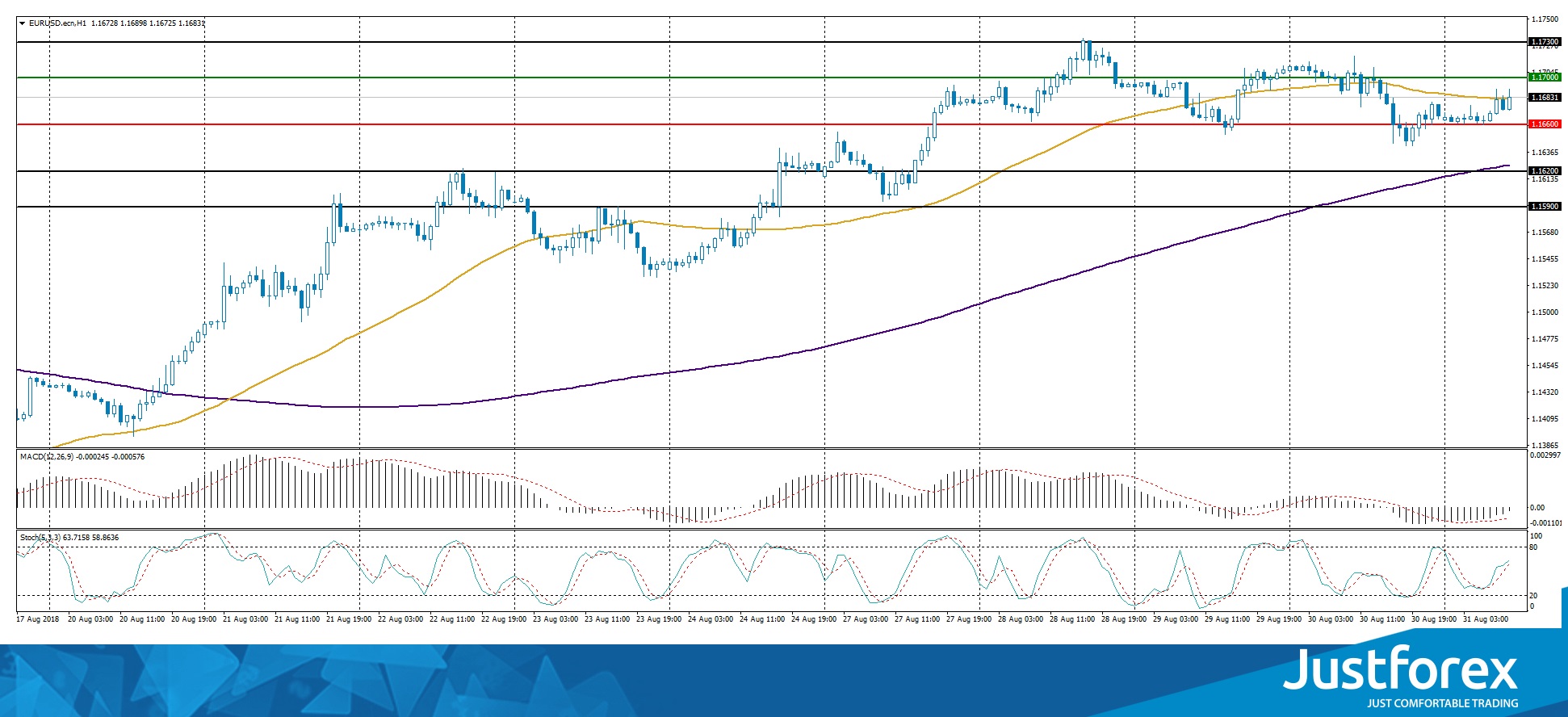1568x717 pixels.
Task: Click the 27 Aug 19:00 time label
Action: click(969, 619)
